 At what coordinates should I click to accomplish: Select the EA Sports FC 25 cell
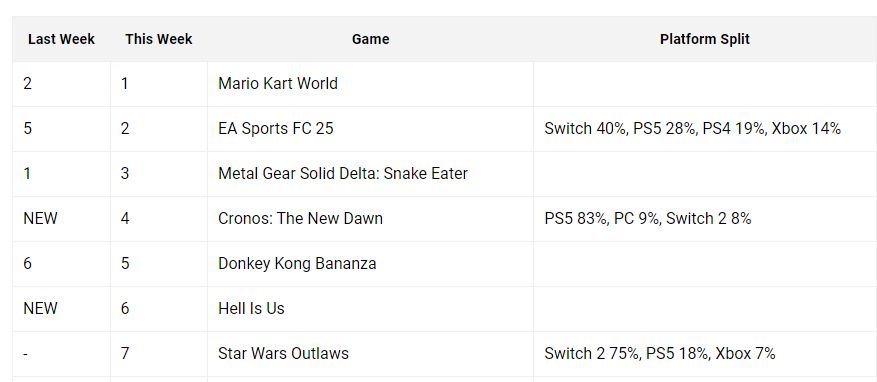[x=370, y=129]
